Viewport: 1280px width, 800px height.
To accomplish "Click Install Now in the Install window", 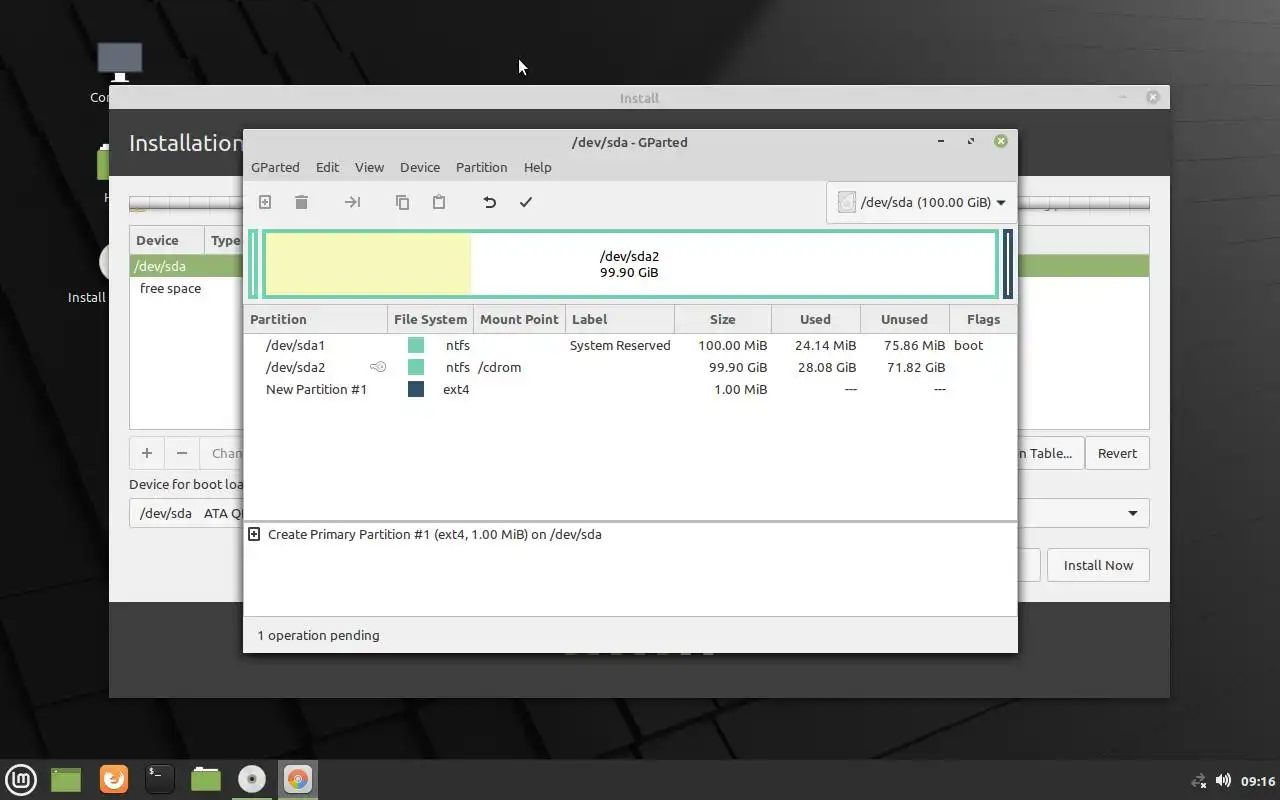I will tap(1098, 565).
